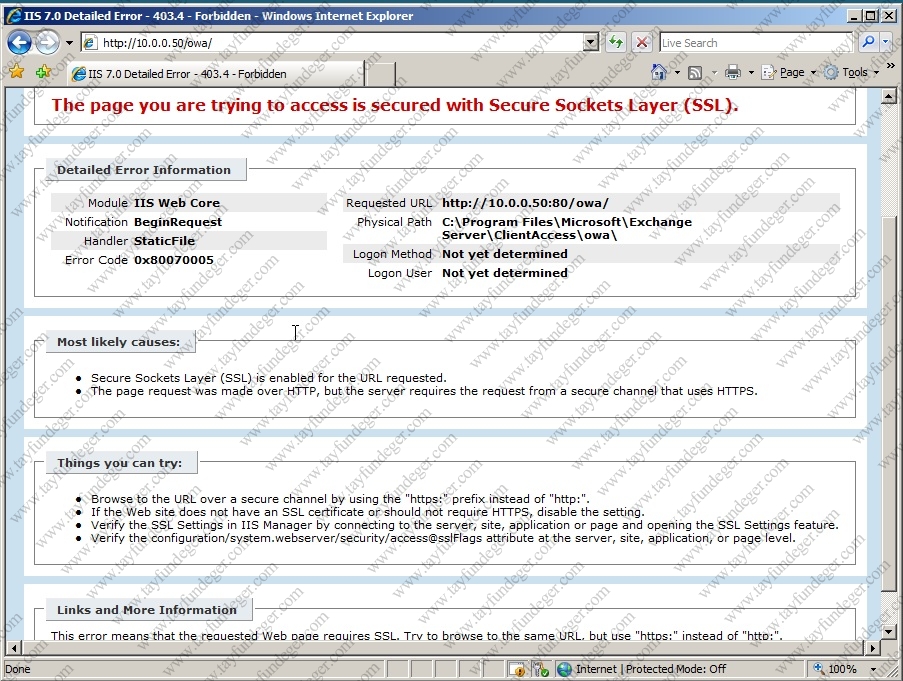Click the IE icon on the page tab
The width and height of the screenshot is (903, 681).
(x=78, y=74)
